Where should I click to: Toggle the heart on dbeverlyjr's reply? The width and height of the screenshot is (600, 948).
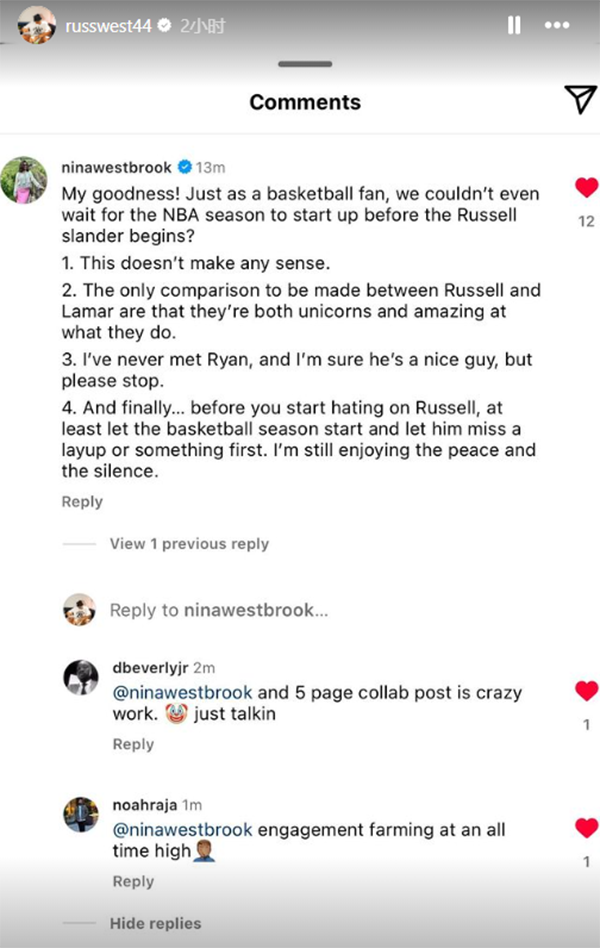(x=586, y=690)
